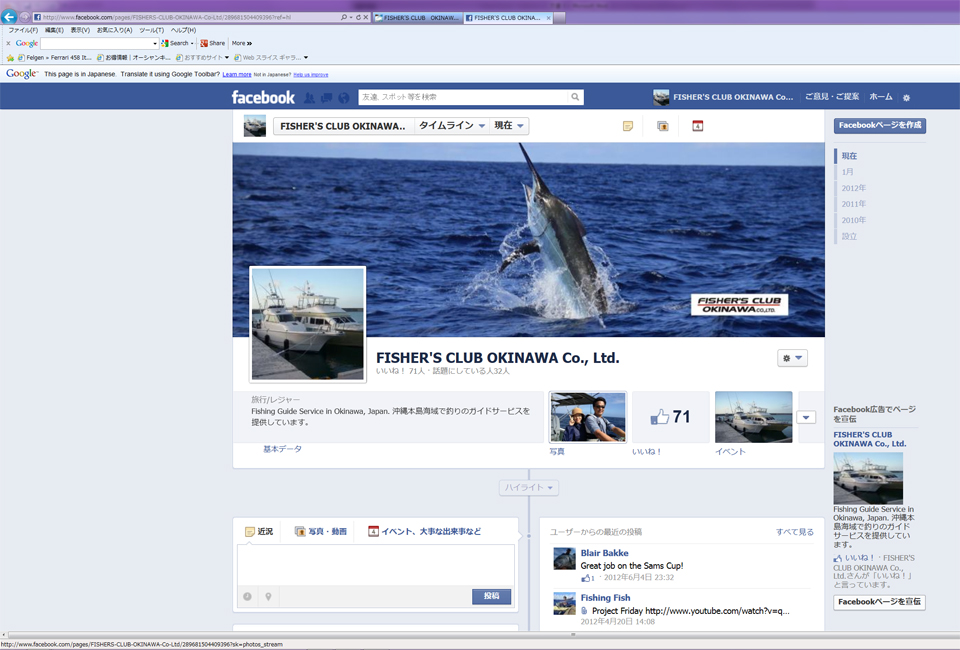Click the small page thumbnail beside the page name button
The height and width of the screenshot is (650, 960).
click(x=255, y=126)
